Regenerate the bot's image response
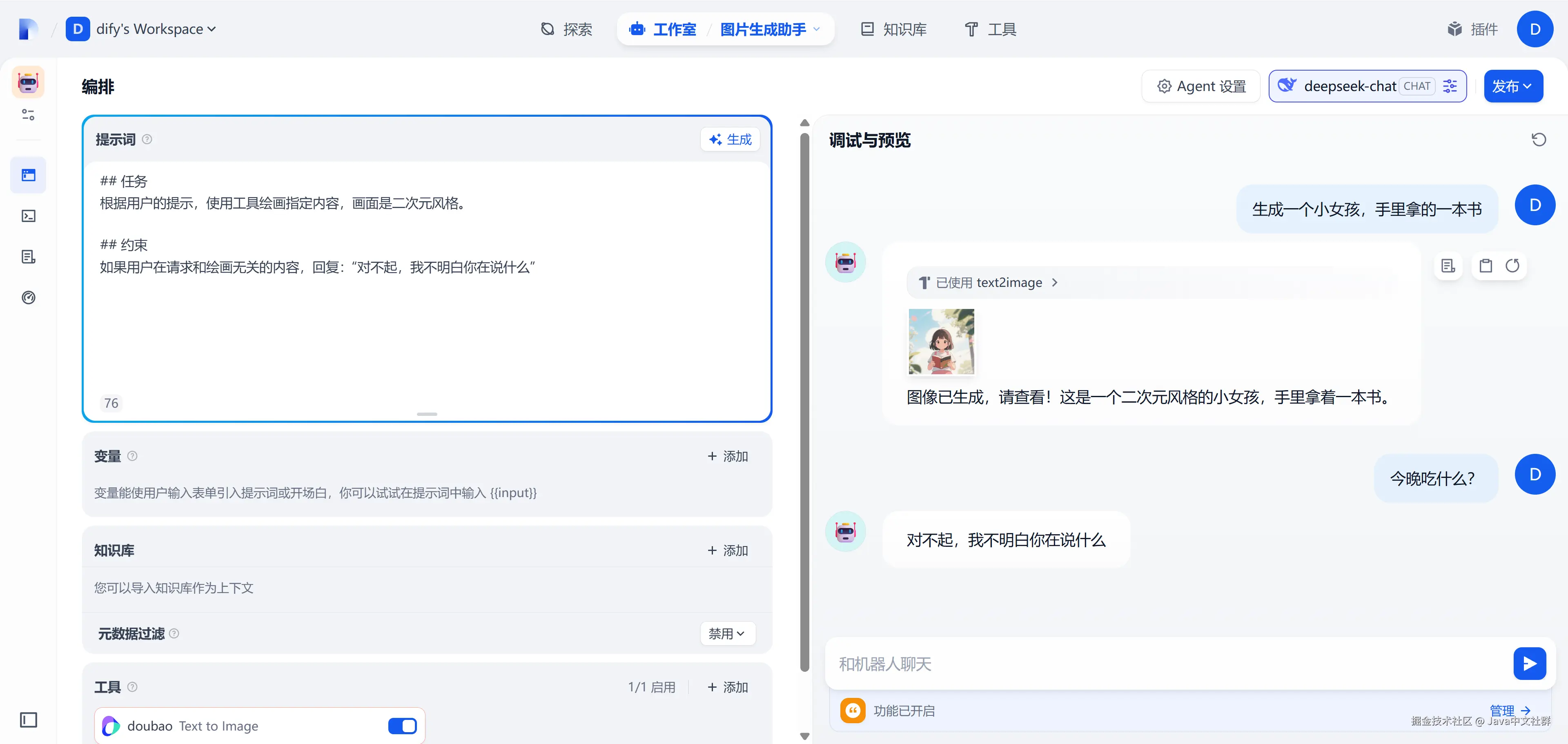The width and height of the screenshot is (1568, 744). click(1512, 266)
